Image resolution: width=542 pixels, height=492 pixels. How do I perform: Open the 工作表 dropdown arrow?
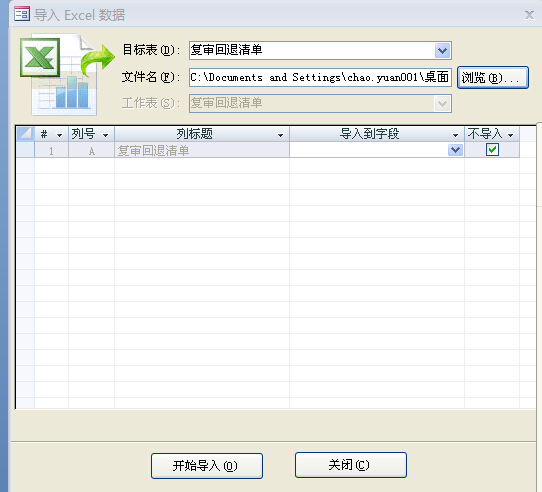[x=442, y=103]
